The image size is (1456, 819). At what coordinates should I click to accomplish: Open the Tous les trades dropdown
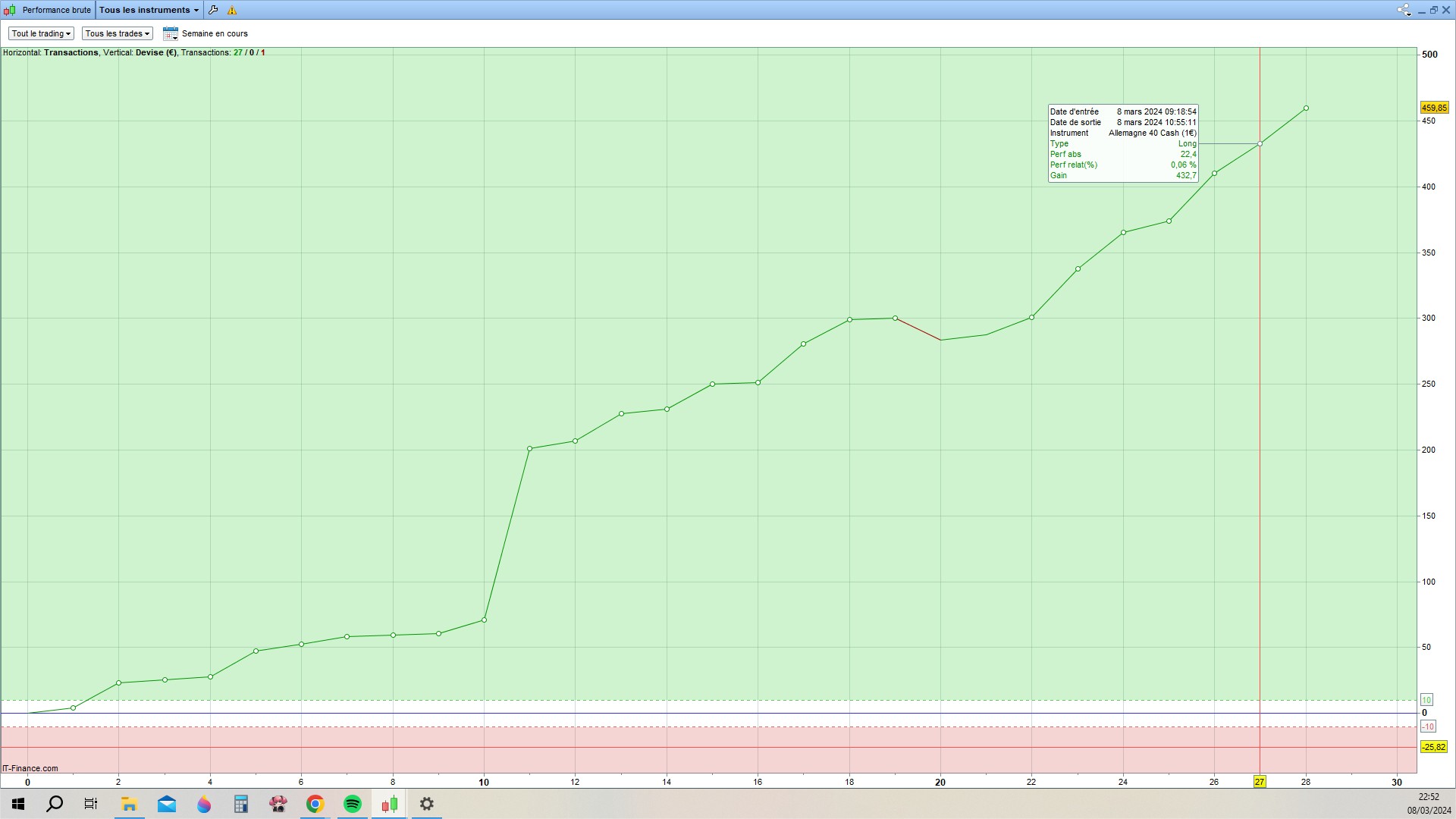(117, 33)
